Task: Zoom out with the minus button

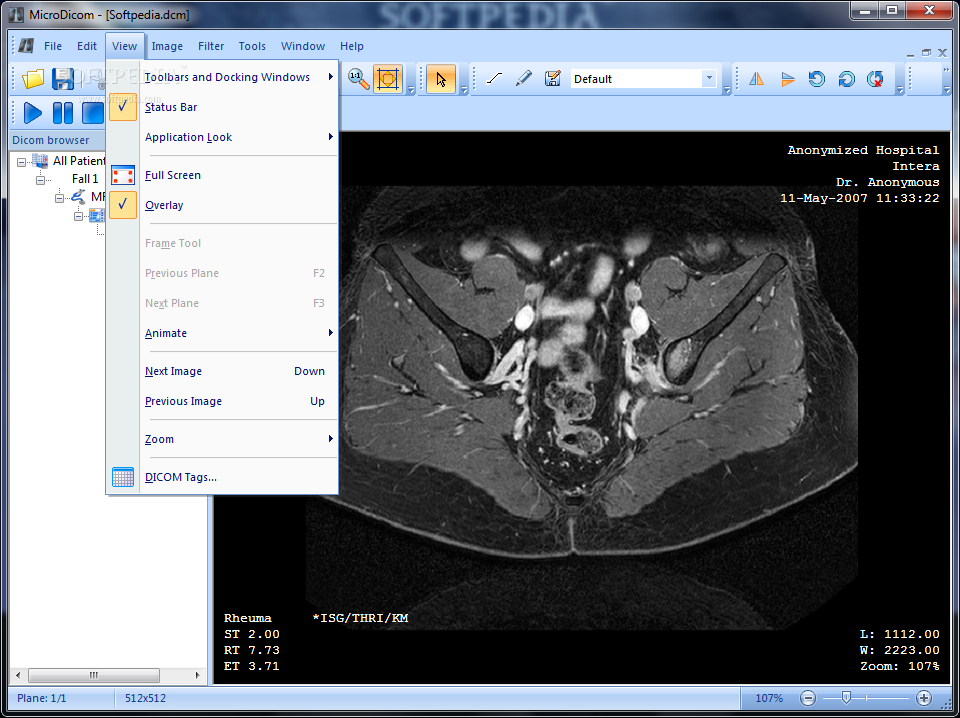Action: coord(808,698)
